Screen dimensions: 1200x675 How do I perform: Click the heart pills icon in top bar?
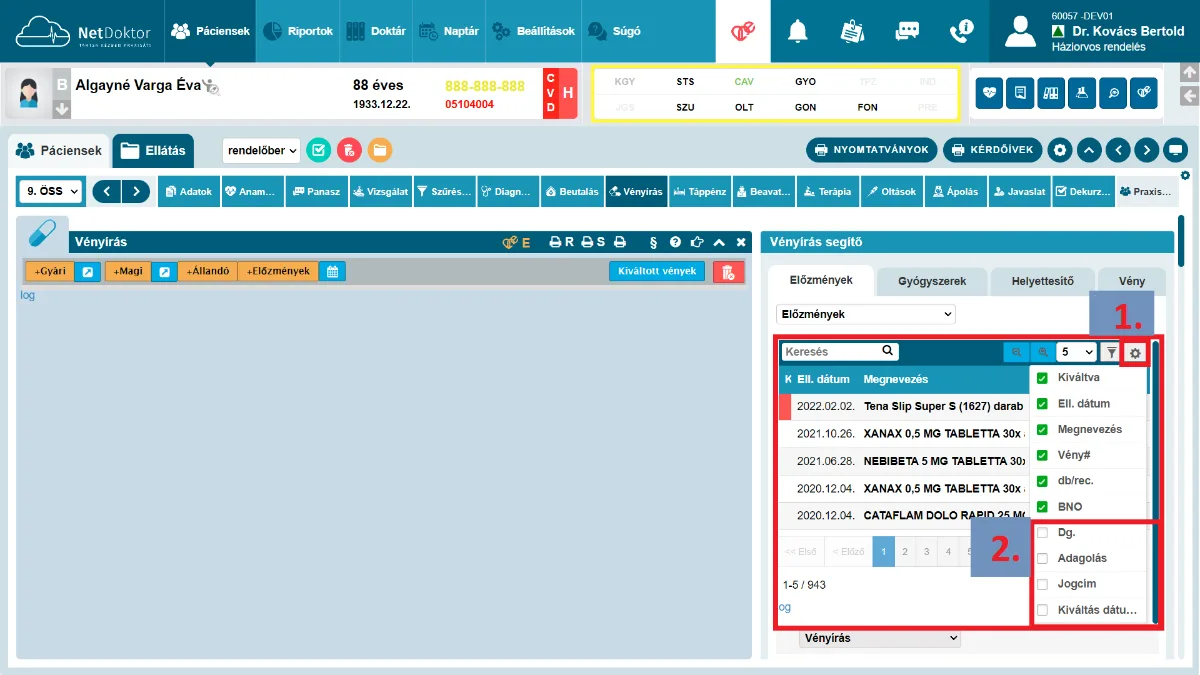click(x=743, y=31)
